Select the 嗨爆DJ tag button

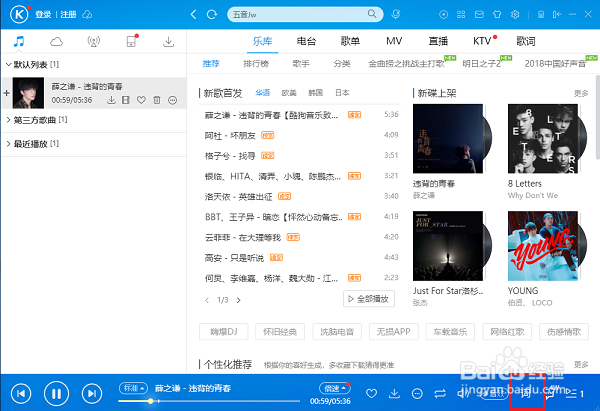pyautogui.click(x=224, y=332)
